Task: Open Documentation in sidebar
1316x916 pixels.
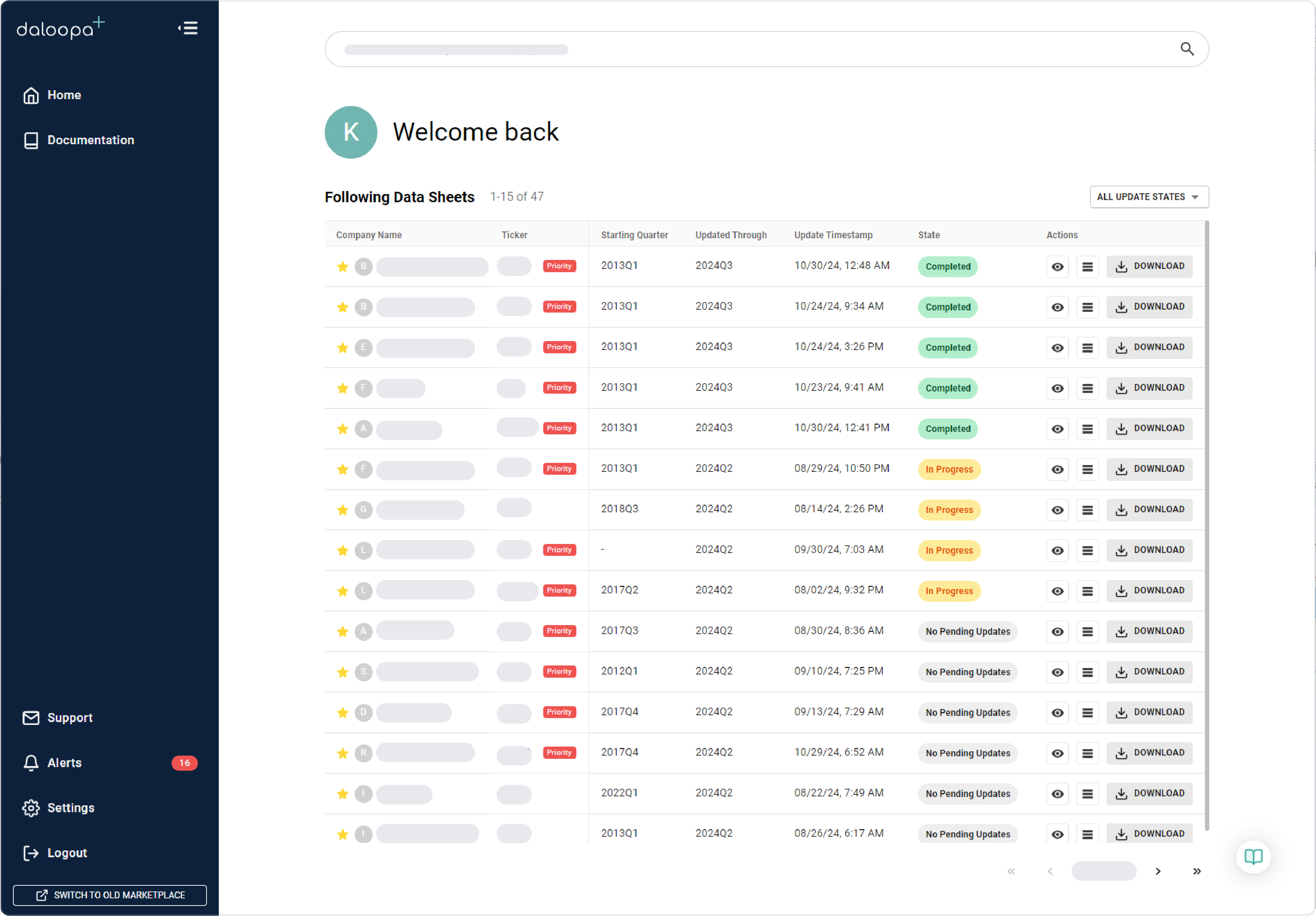Action: (x=90, y=140)
